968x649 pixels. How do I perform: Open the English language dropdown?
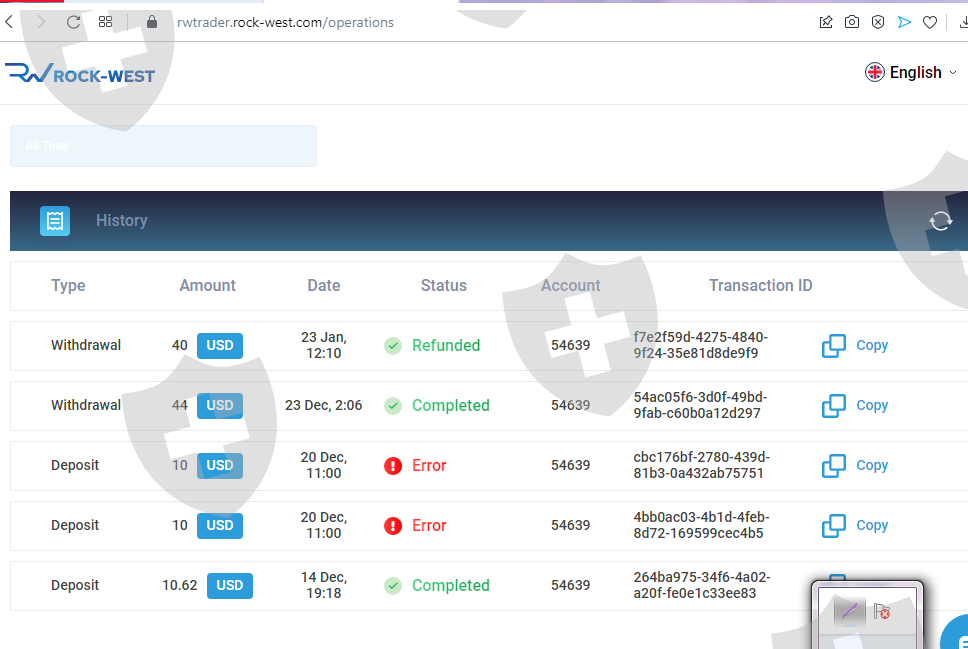911,72
